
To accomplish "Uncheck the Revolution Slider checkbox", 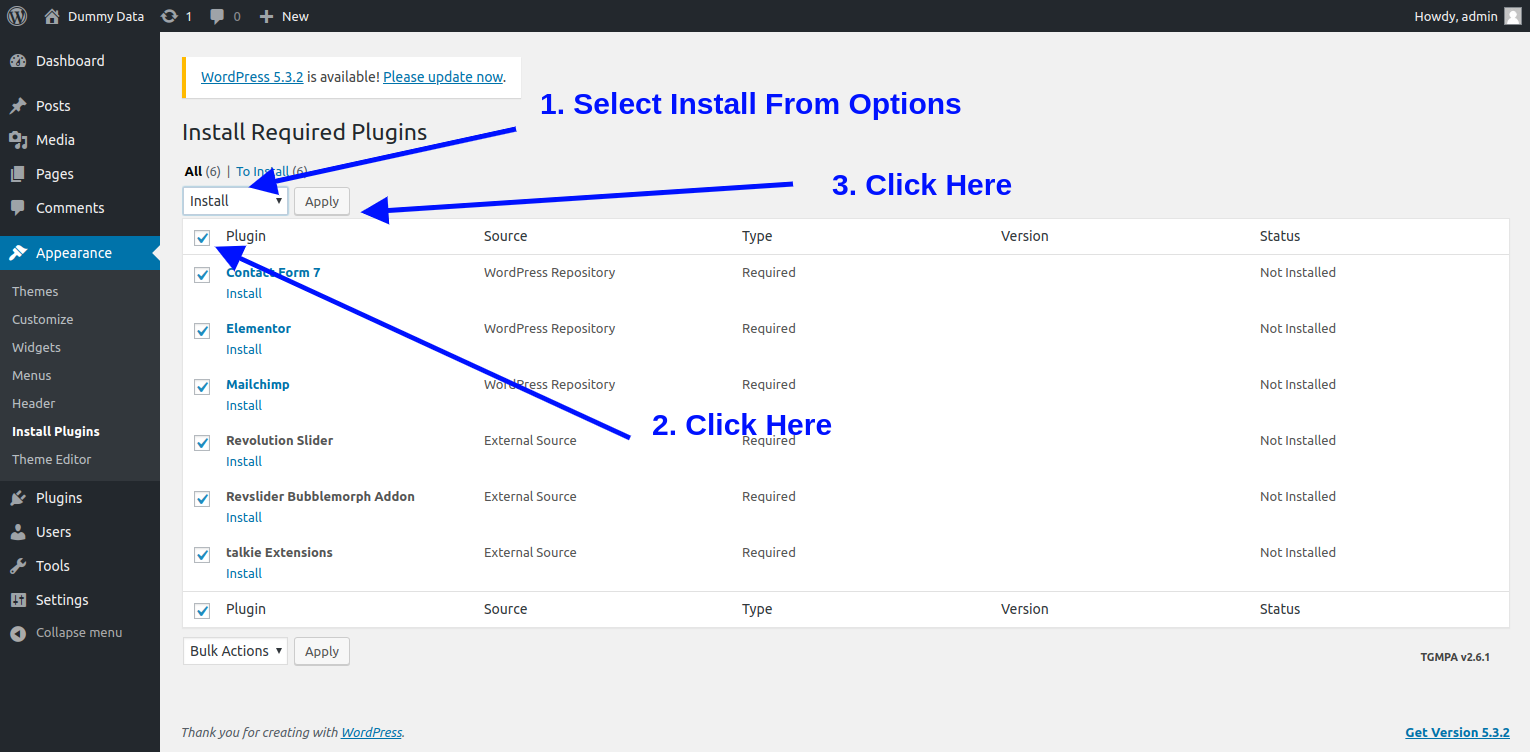I will coord(202,443).
